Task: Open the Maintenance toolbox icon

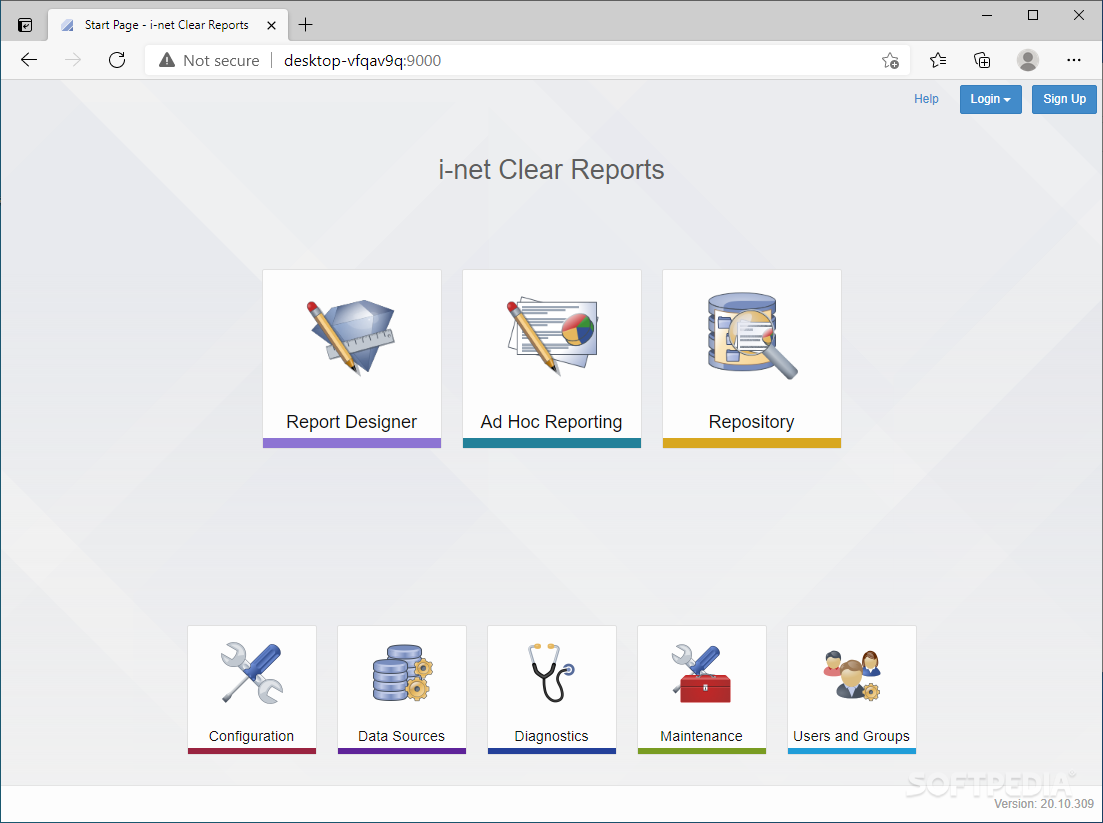Action: [701, 673]
